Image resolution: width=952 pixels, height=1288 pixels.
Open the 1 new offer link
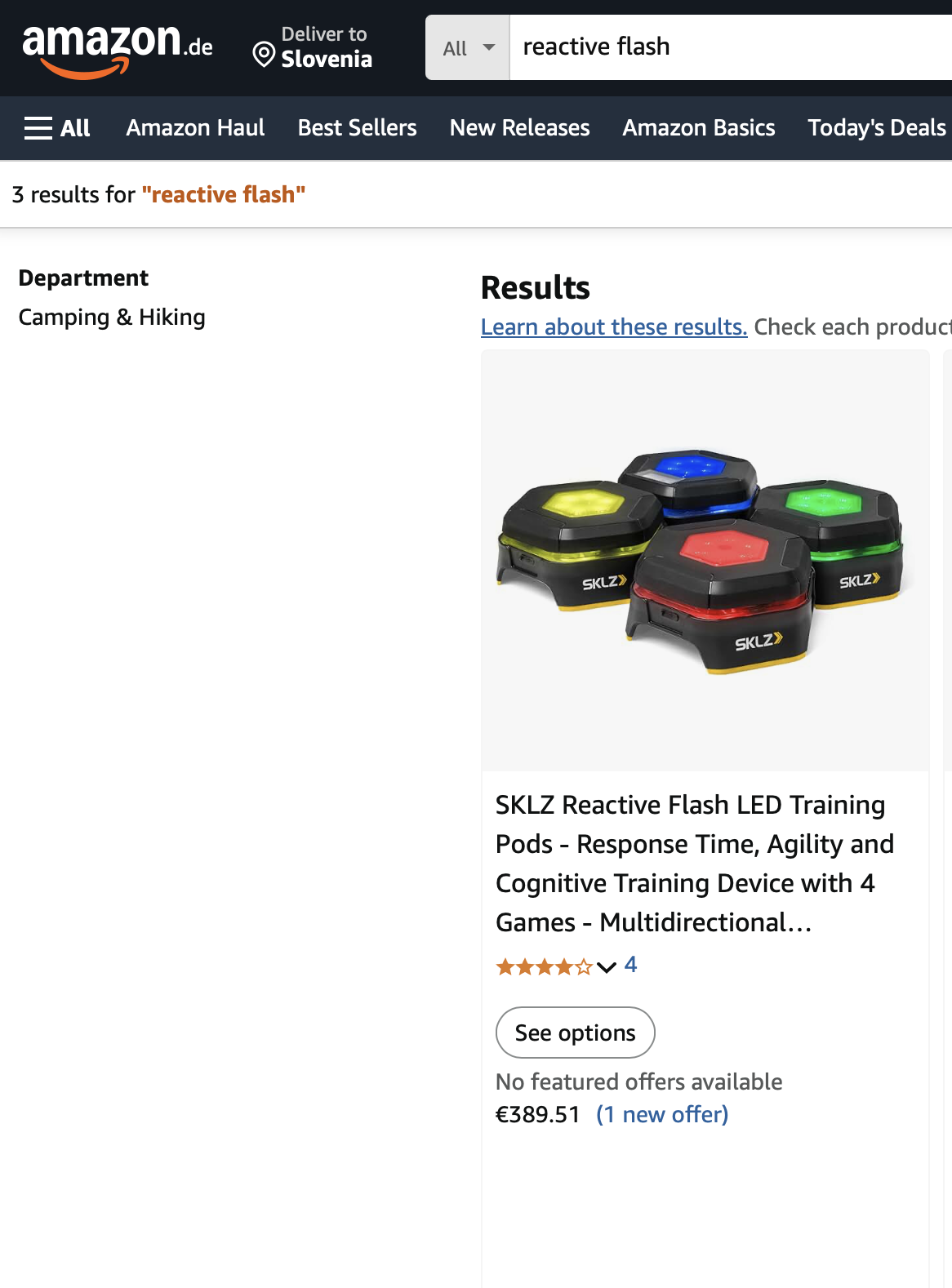(x=662, y=1115)
